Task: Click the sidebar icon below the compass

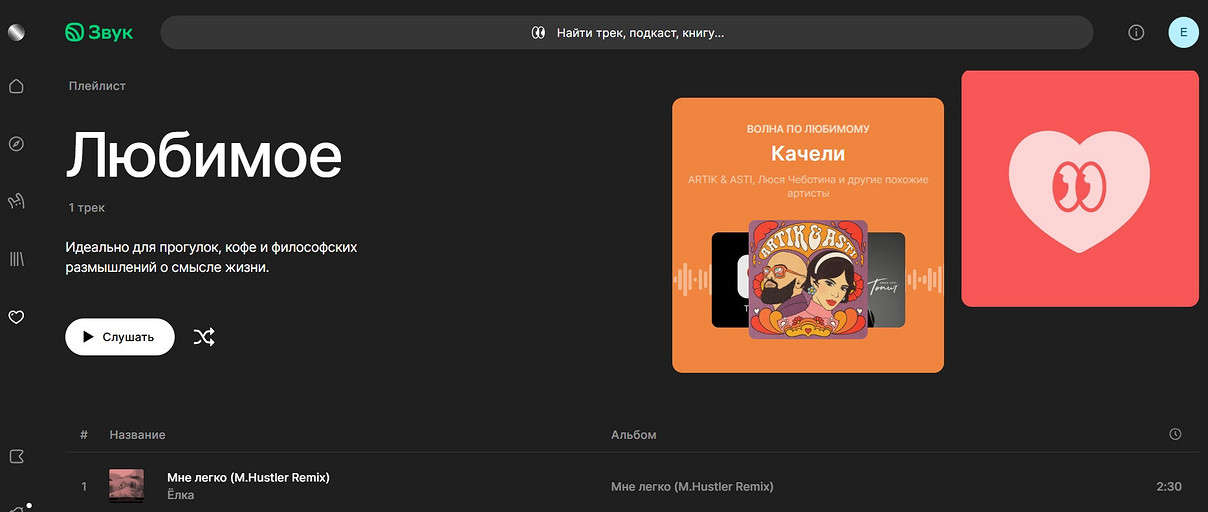Action: click(16, 202)
